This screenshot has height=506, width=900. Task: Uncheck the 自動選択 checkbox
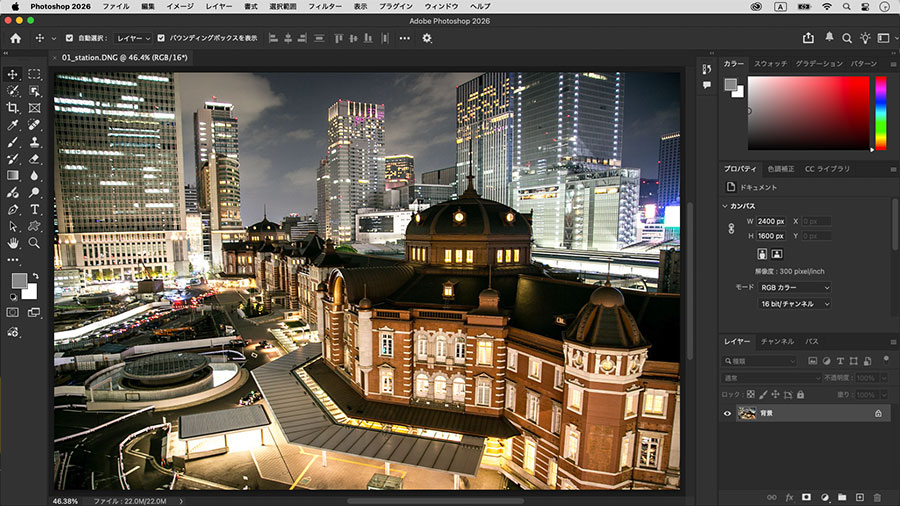pyautogui.click(x=69, y=38)
